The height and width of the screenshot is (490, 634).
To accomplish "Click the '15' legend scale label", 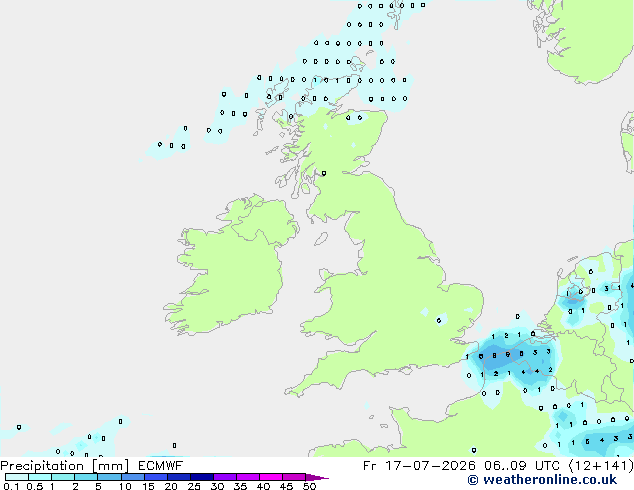I will pos(148,486).
